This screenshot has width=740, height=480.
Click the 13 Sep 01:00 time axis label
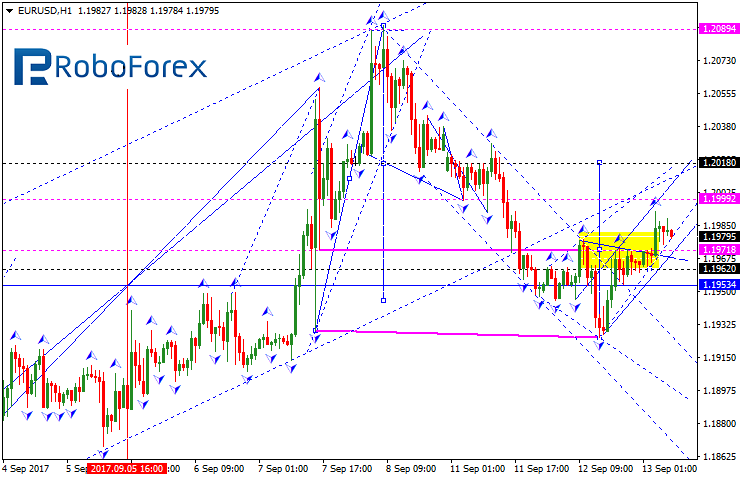669,469
